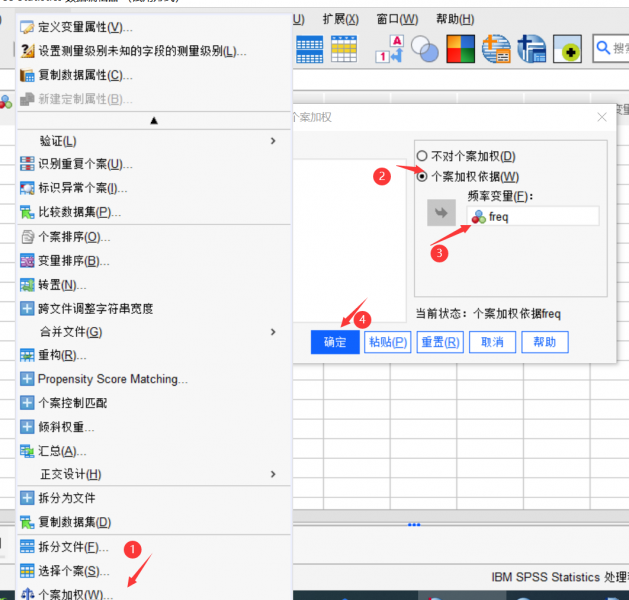Click 确定 button in weight dialog
Viewport: 629px width, 600px height.
pos(335,342)
